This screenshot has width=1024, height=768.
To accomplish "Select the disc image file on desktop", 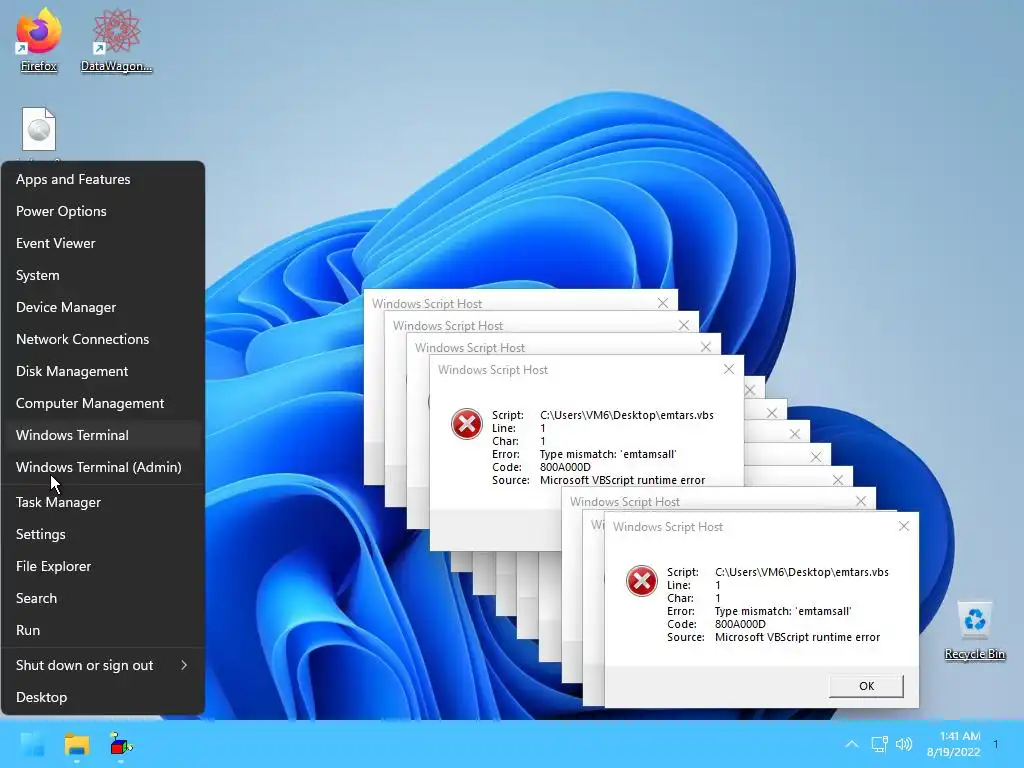I will tap(39, 129).
